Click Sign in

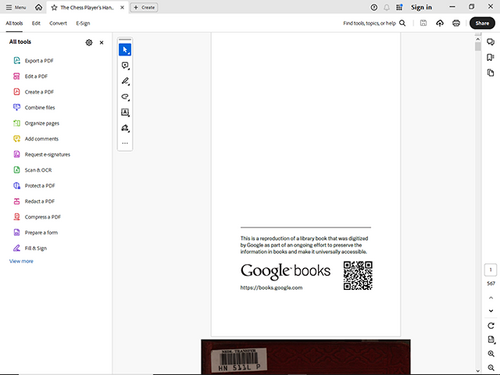pyautogui.click(x=421, y=7)
